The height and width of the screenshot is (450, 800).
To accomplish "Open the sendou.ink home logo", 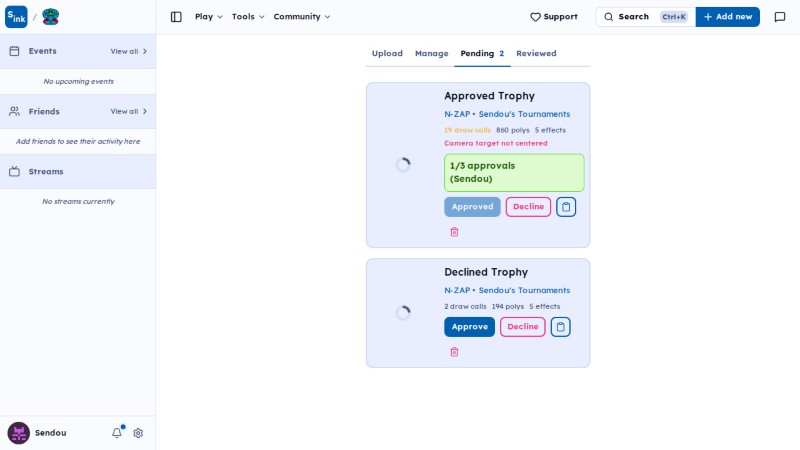I will coord(16,17).
